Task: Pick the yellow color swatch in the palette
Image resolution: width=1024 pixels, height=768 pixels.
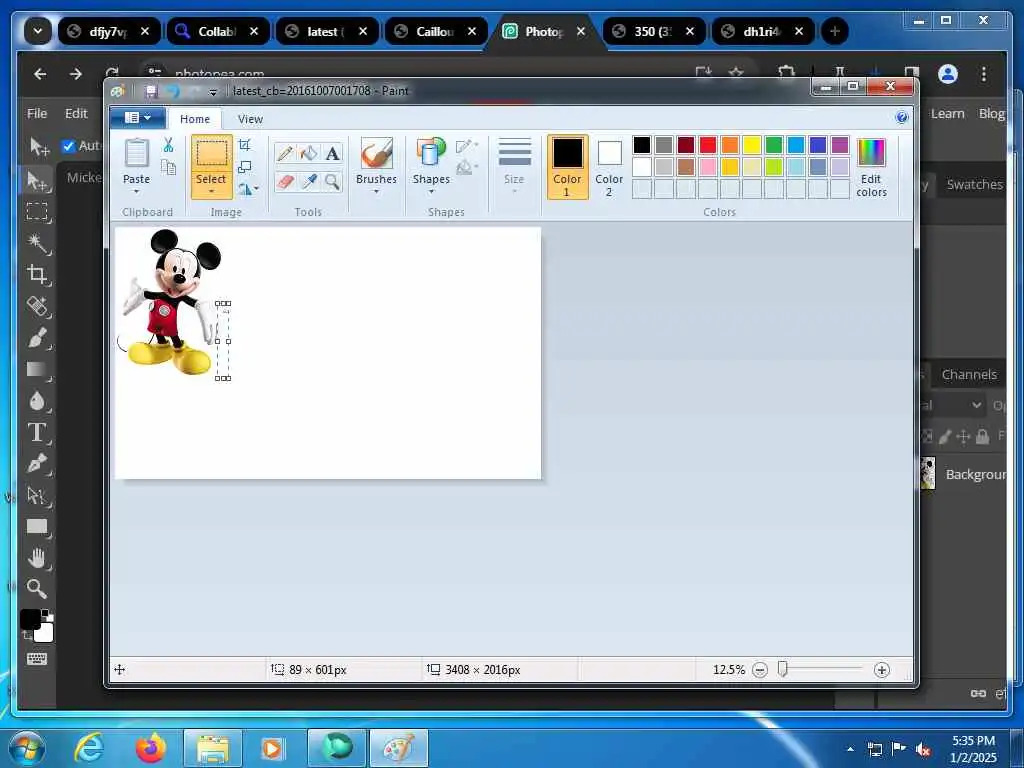Action: (752, 145)
